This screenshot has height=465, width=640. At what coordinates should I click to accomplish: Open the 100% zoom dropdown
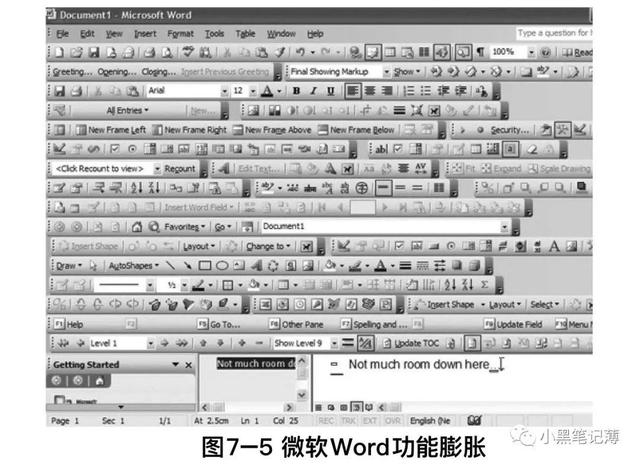coord(531,52)
